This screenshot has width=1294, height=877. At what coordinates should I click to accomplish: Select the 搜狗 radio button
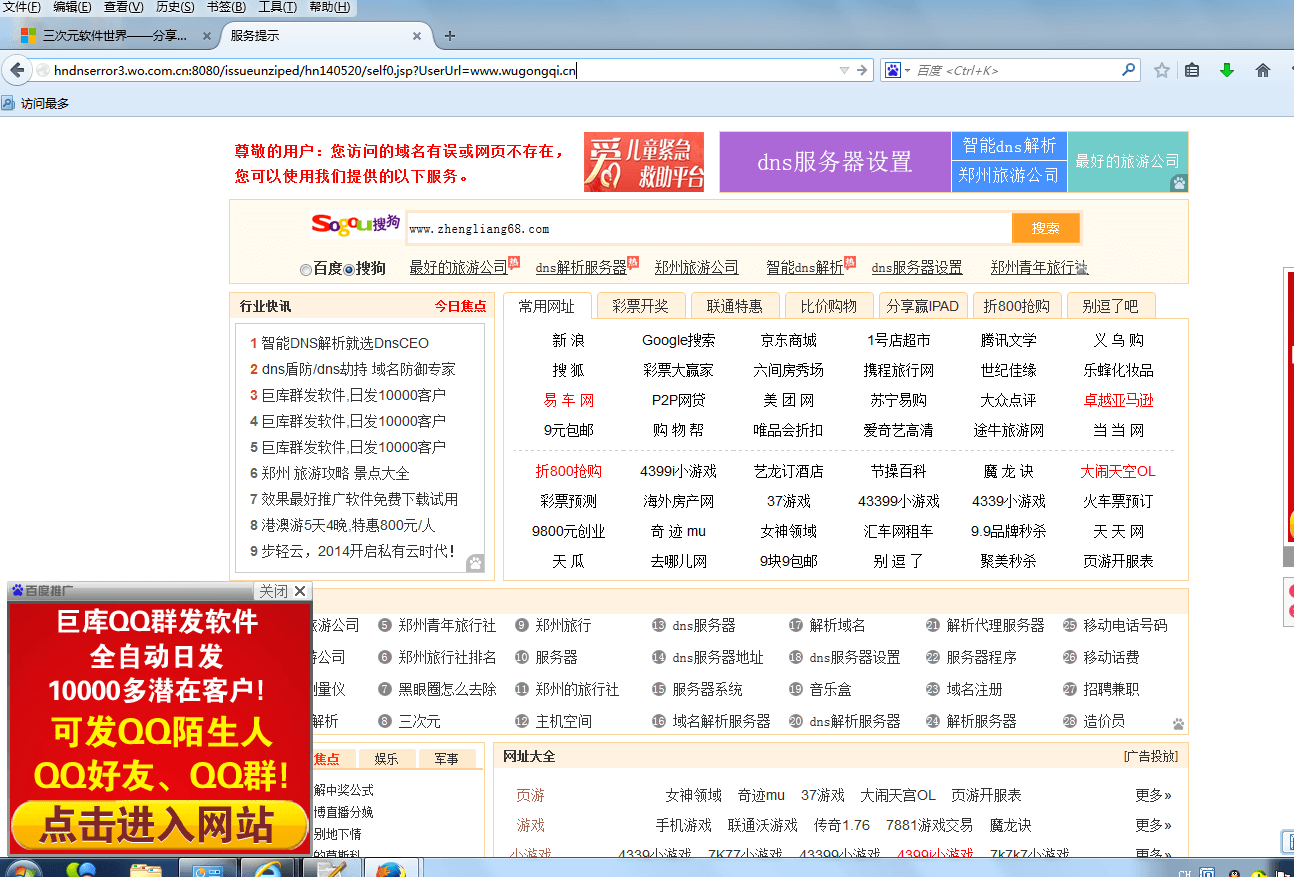click(x=349, y=269)
